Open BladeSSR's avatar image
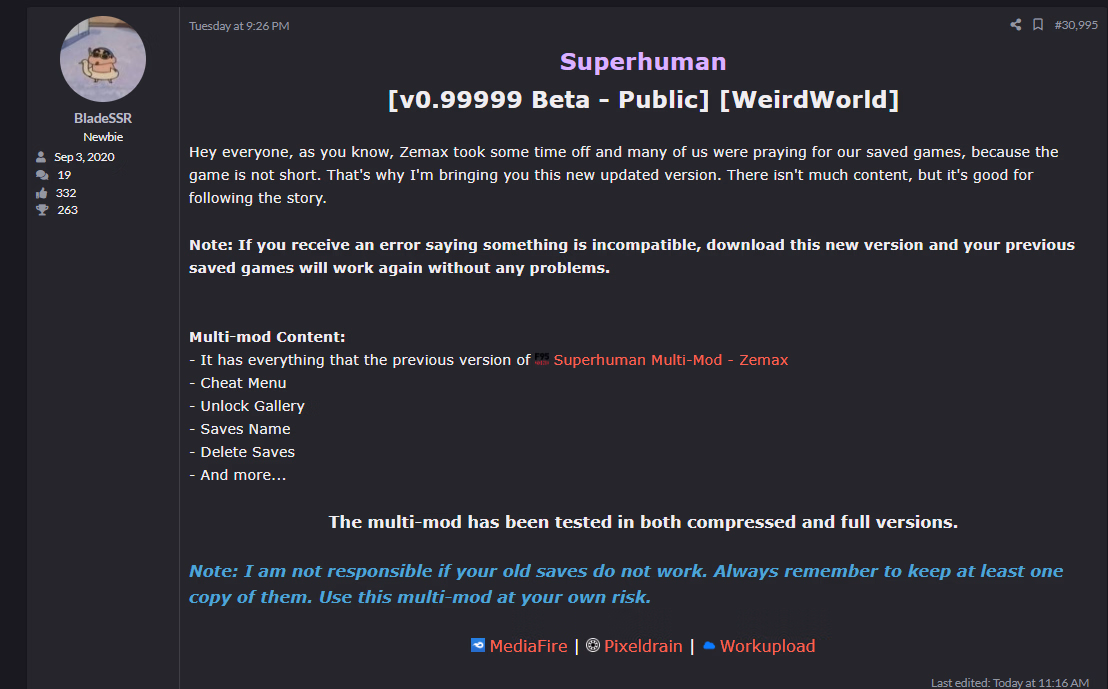This screenshot has height=689, width=1108. (103, 58)
